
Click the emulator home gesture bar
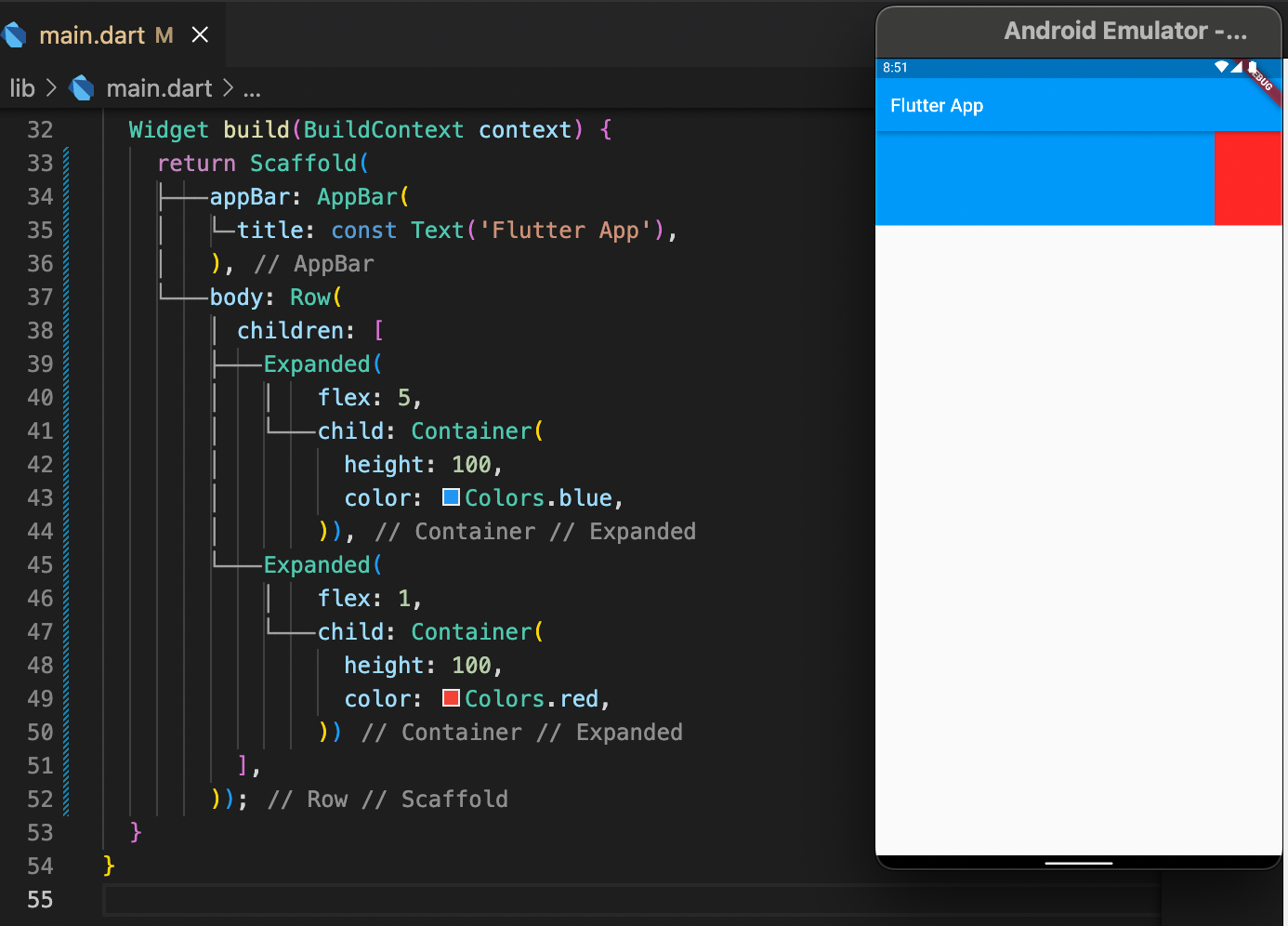(x=1079, y=863)
